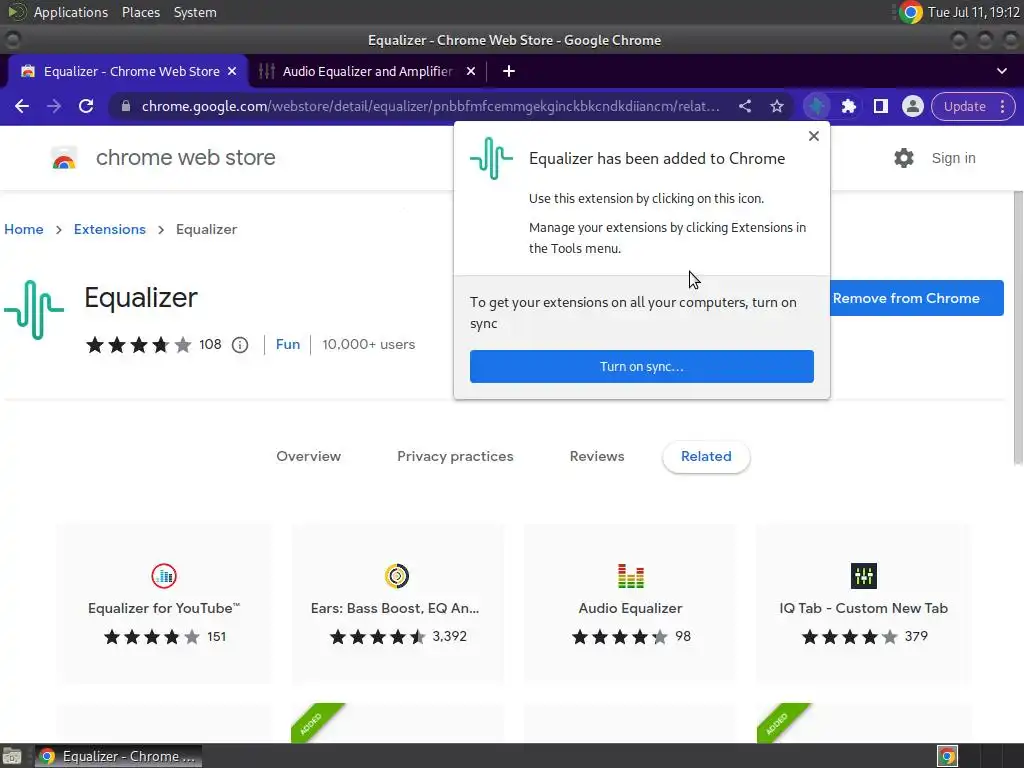Image resolution: width=1024 pixels, height=768 pixels.
Task: Select the Equalizer - Chrome Web Store tab
Action: pos(127,71)
